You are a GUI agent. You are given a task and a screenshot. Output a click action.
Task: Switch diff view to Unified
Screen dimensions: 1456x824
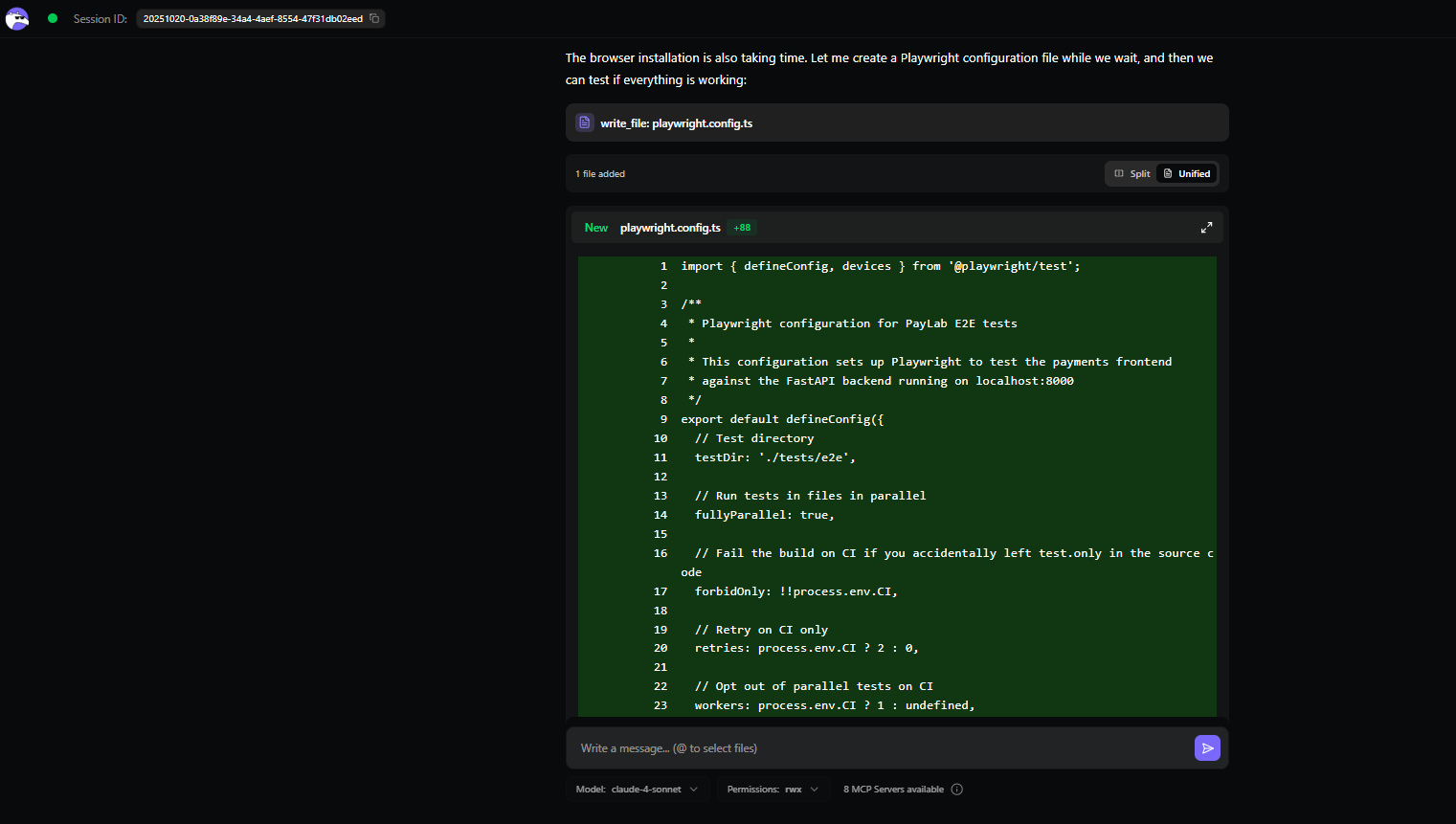click(1187, 174)
